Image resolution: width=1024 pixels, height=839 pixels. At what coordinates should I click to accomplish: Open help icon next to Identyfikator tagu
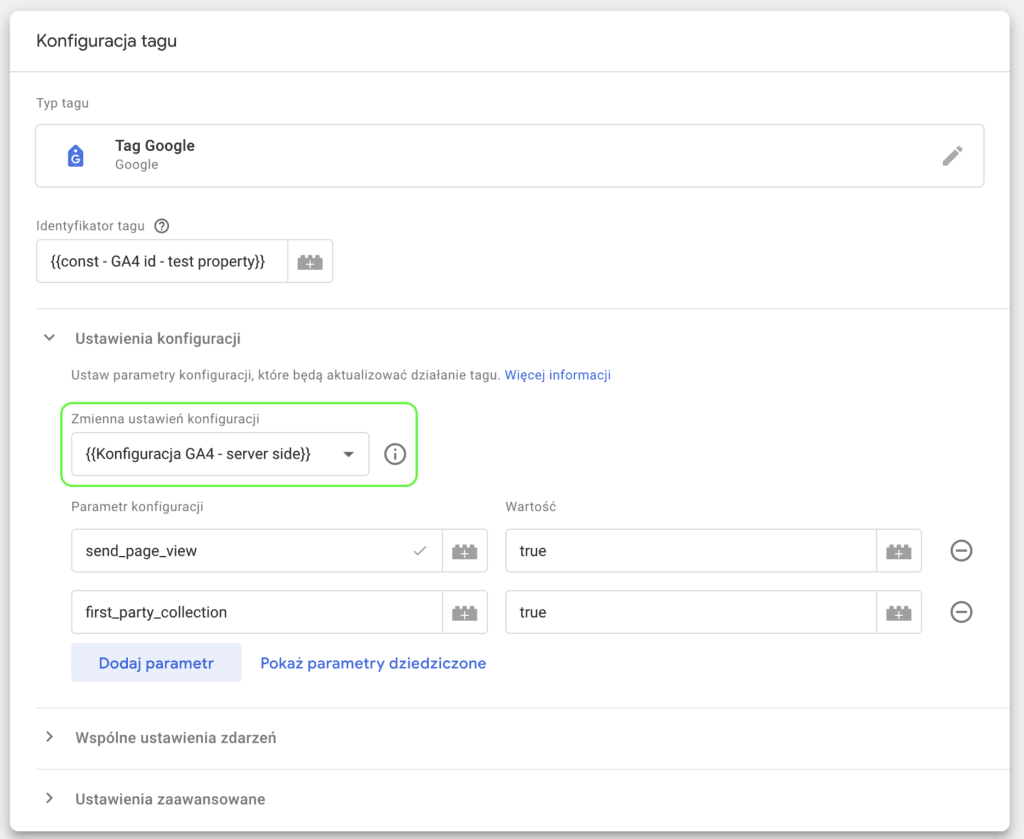161,226
